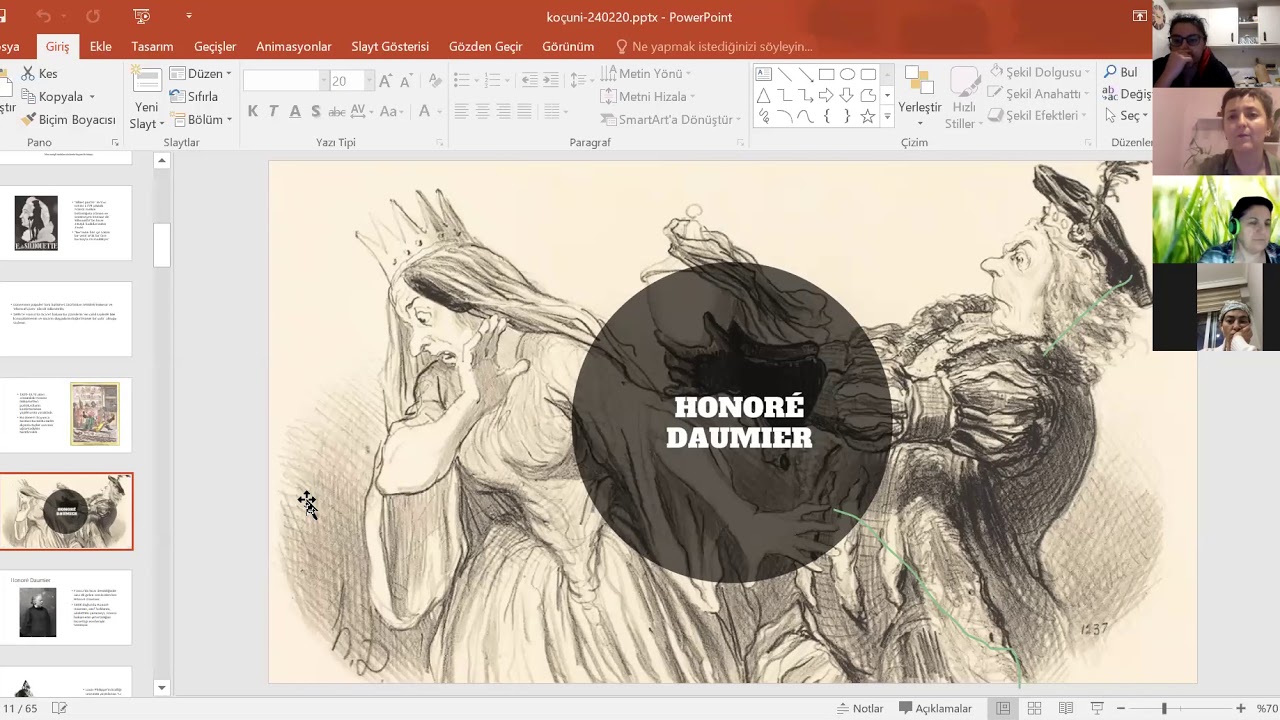Open the Yerleştir arrange tool
This screenshot has width=1280, height=720.
919,98
